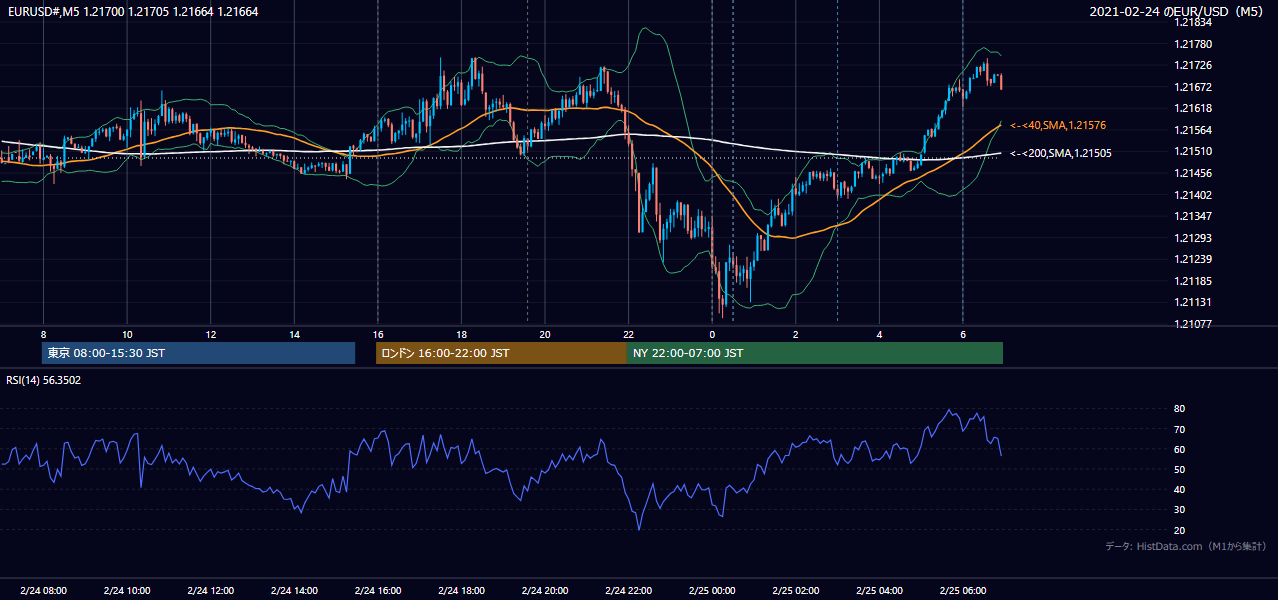Click the EURUSD#,M5 chart title text
The height and width of the screenshot is (600, 1278).
coord(132,12)
